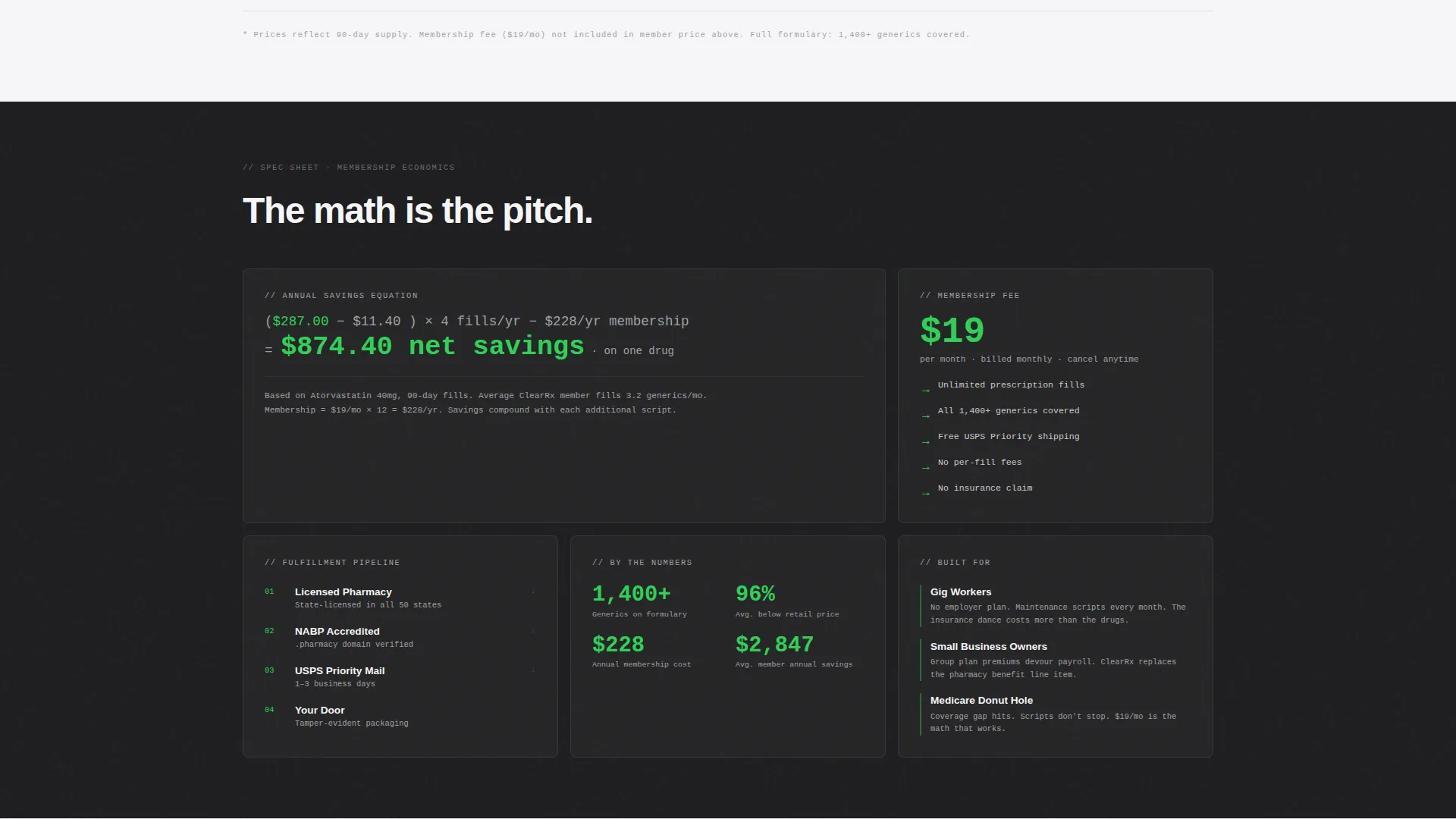
Task: Click the "Avg. below retail price" caption
Action: pos(787,614)
